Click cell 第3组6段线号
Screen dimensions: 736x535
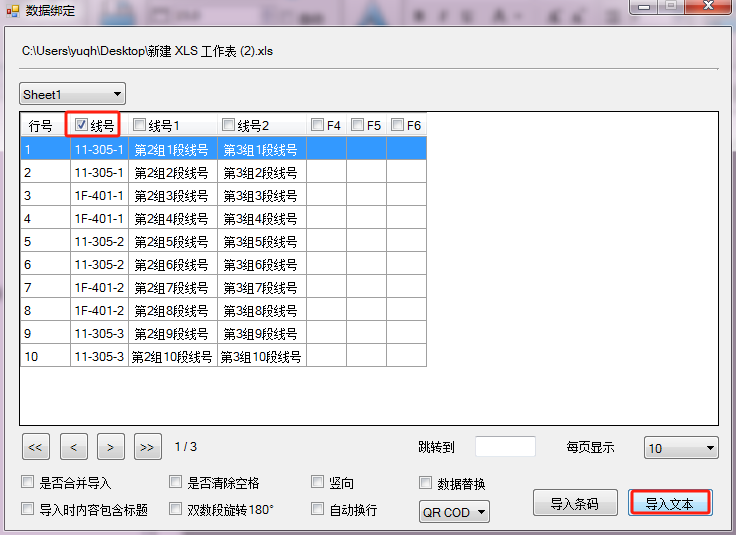pyautogui.click(x=262, y=264)
